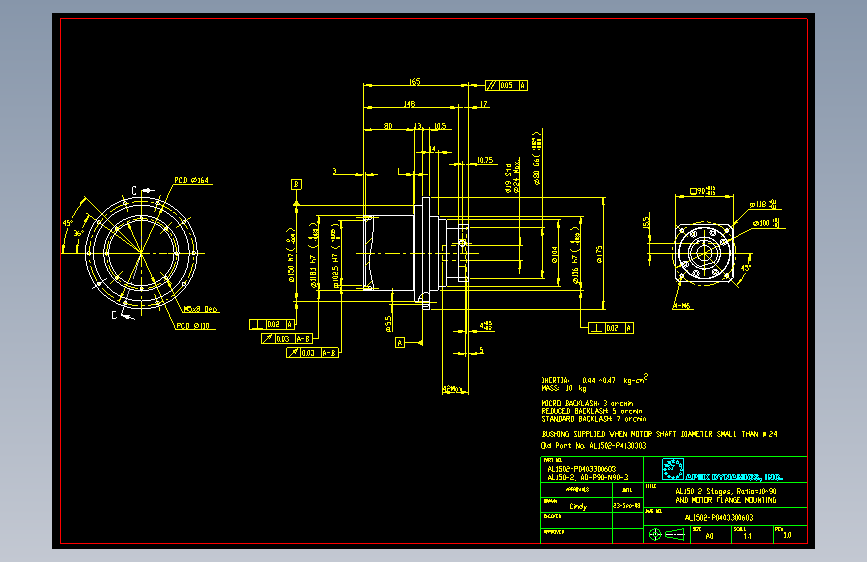Select the 36° angle dimension
The width and height of the screenshot is (867, 562).
[80, 233]
